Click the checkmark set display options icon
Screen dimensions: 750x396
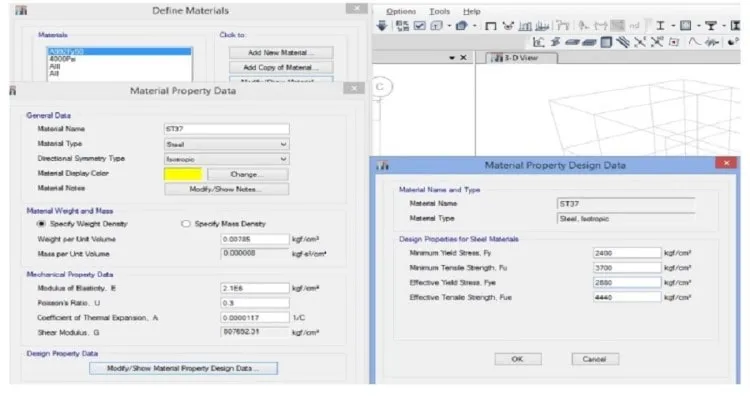click(x=419, y=26)
